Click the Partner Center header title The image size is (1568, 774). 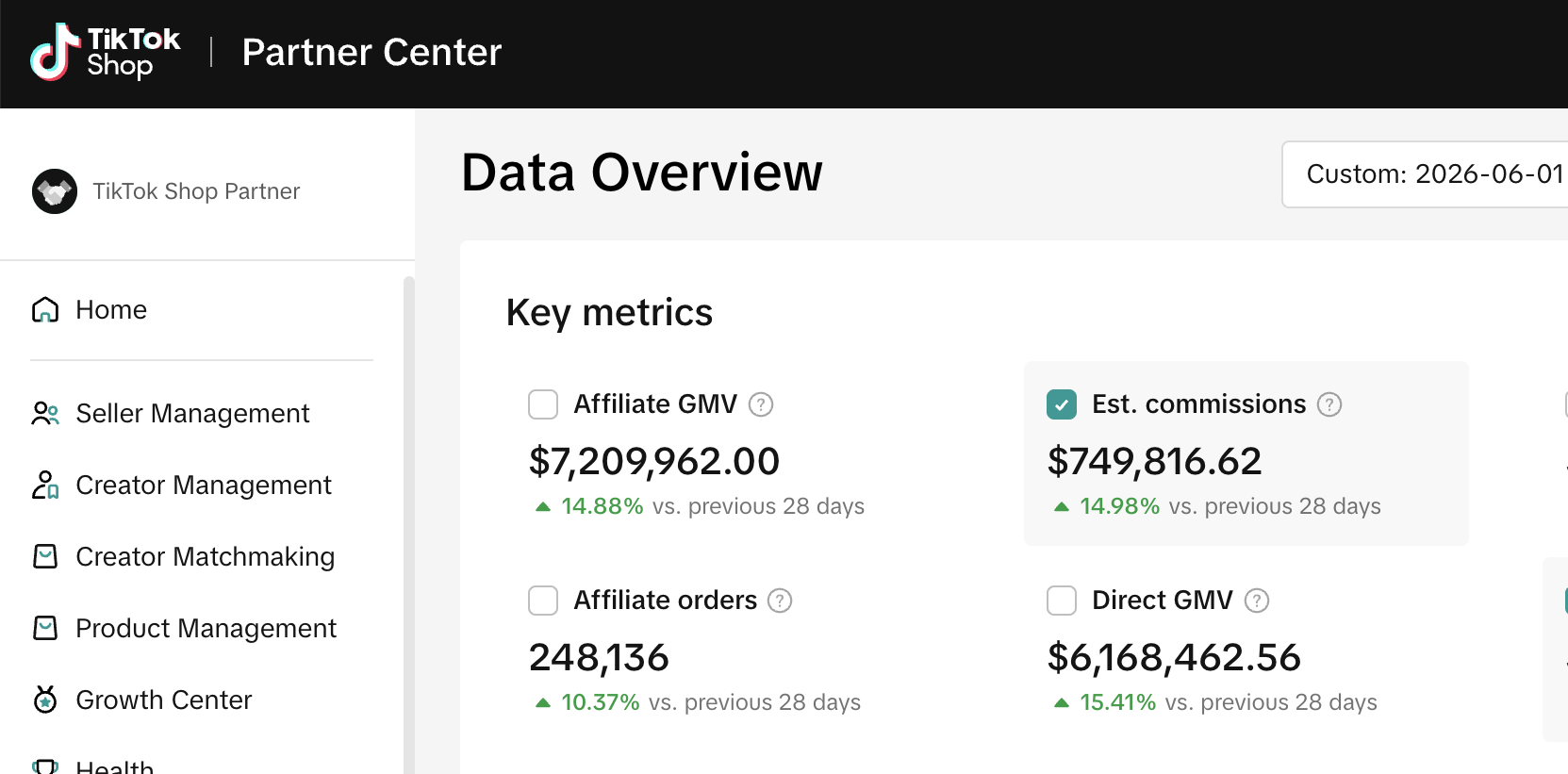coord(371,53)
